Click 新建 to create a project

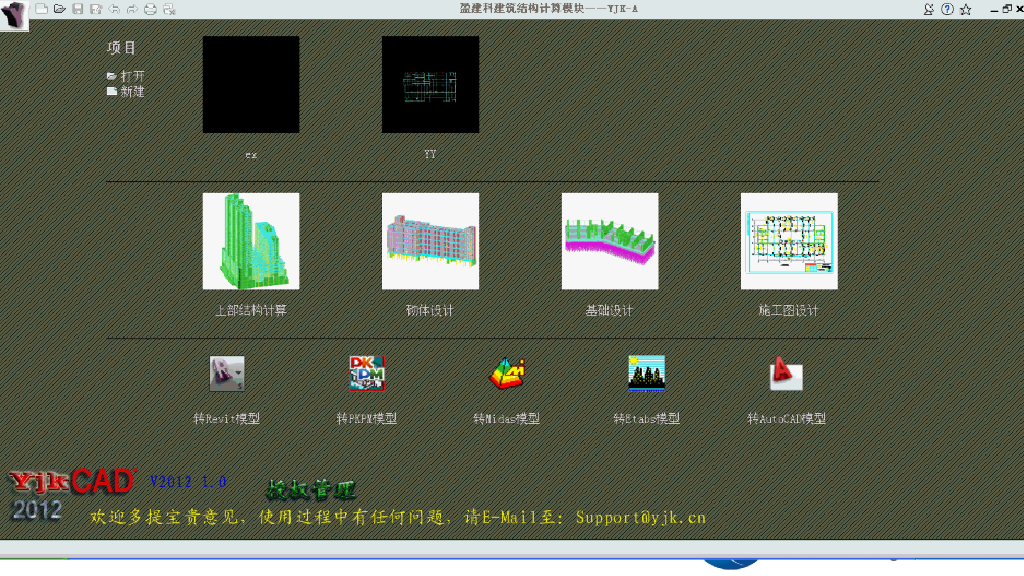132,91
